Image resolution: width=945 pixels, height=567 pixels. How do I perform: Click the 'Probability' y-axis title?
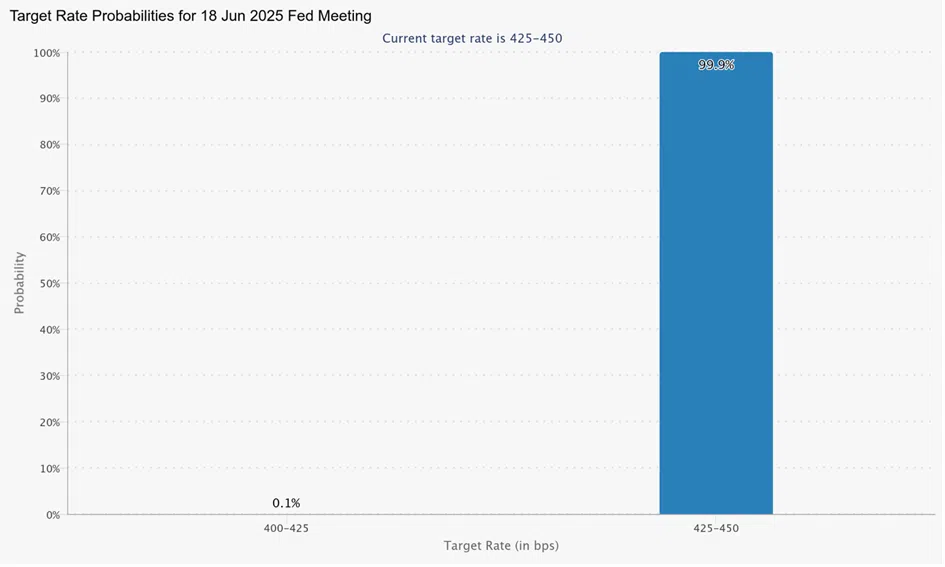click(x=19, y=283)
